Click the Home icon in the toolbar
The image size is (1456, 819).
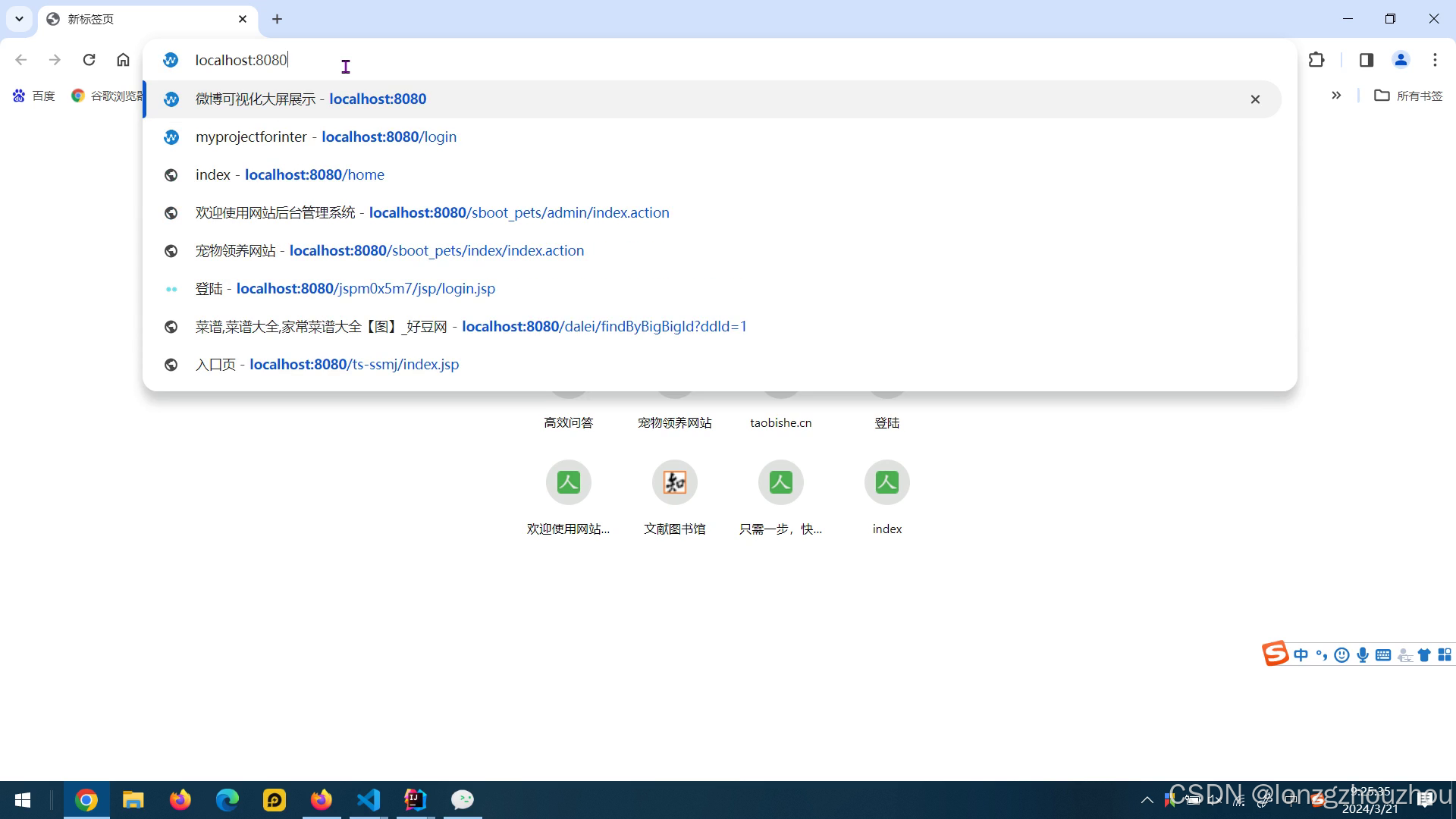pyautogui.click(x=123, y=60)
